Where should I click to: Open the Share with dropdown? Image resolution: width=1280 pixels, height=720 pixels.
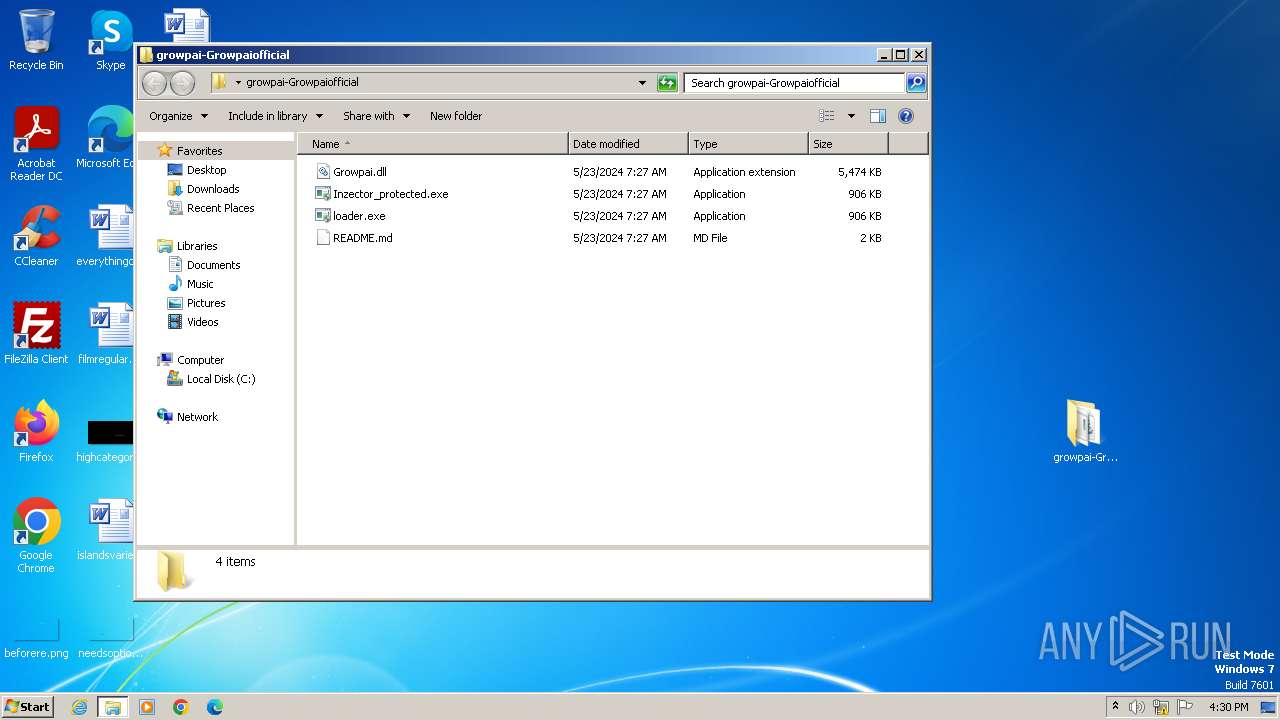point(376,116)
